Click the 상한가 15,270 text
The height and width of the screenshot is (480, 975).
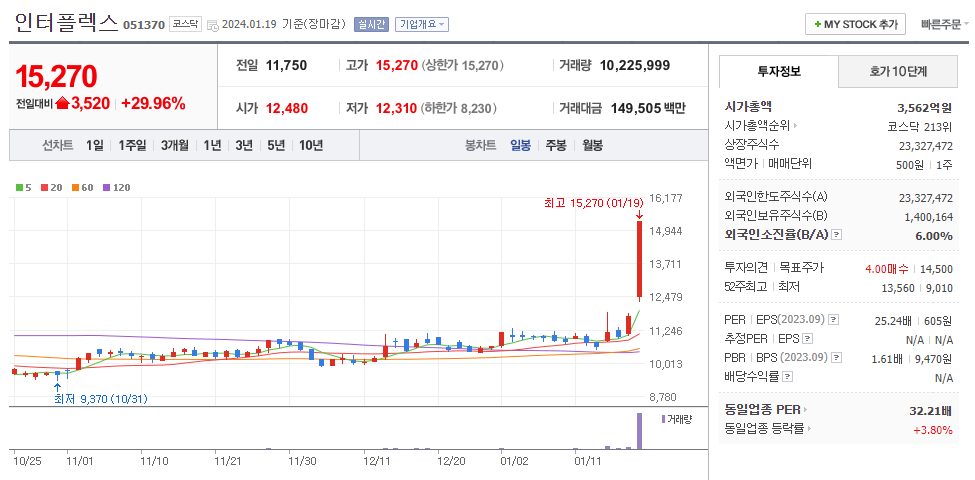(463, 65)
